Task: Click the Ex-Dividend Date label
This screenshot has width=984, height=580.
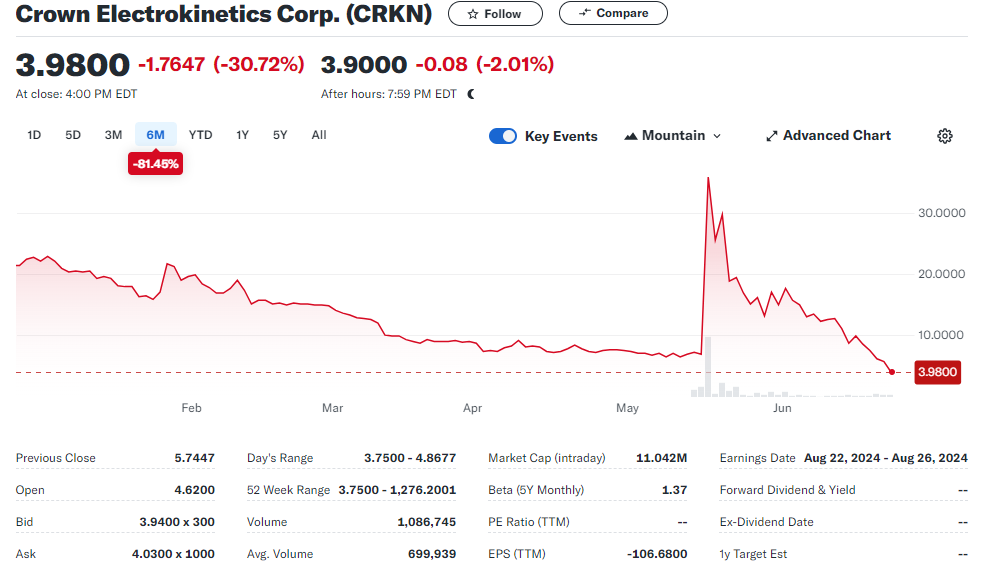Action: (766, 522)
